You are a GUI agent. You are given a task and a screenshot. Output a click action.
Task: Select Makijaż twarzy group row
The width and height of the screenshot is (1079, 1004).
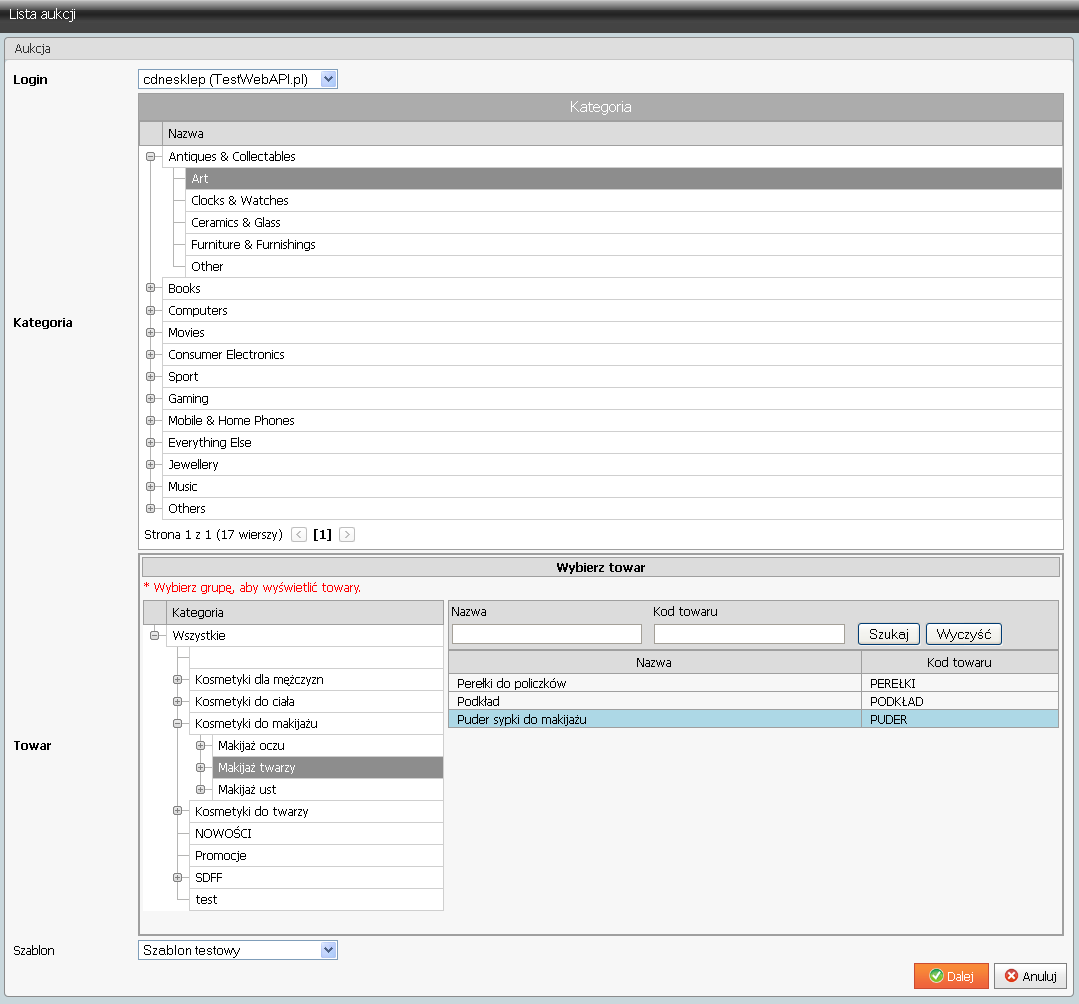(x=328, y=767)
